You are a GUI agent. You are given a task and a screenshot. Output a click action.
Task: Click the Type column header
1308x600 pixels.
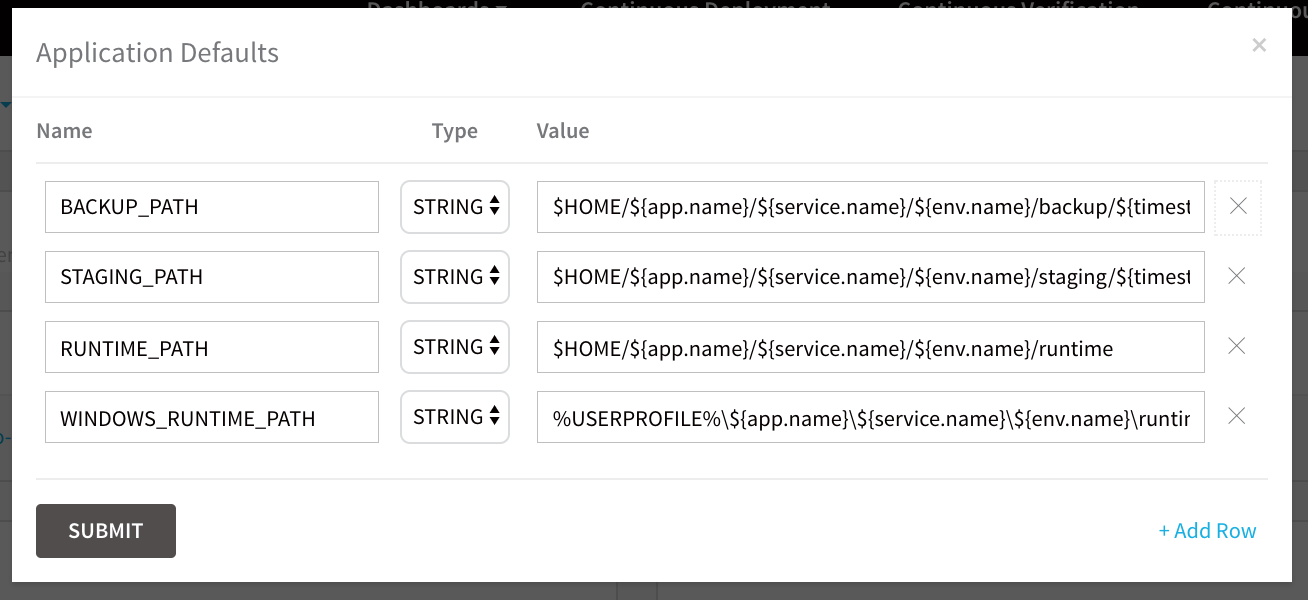click(x=455, y=131)
